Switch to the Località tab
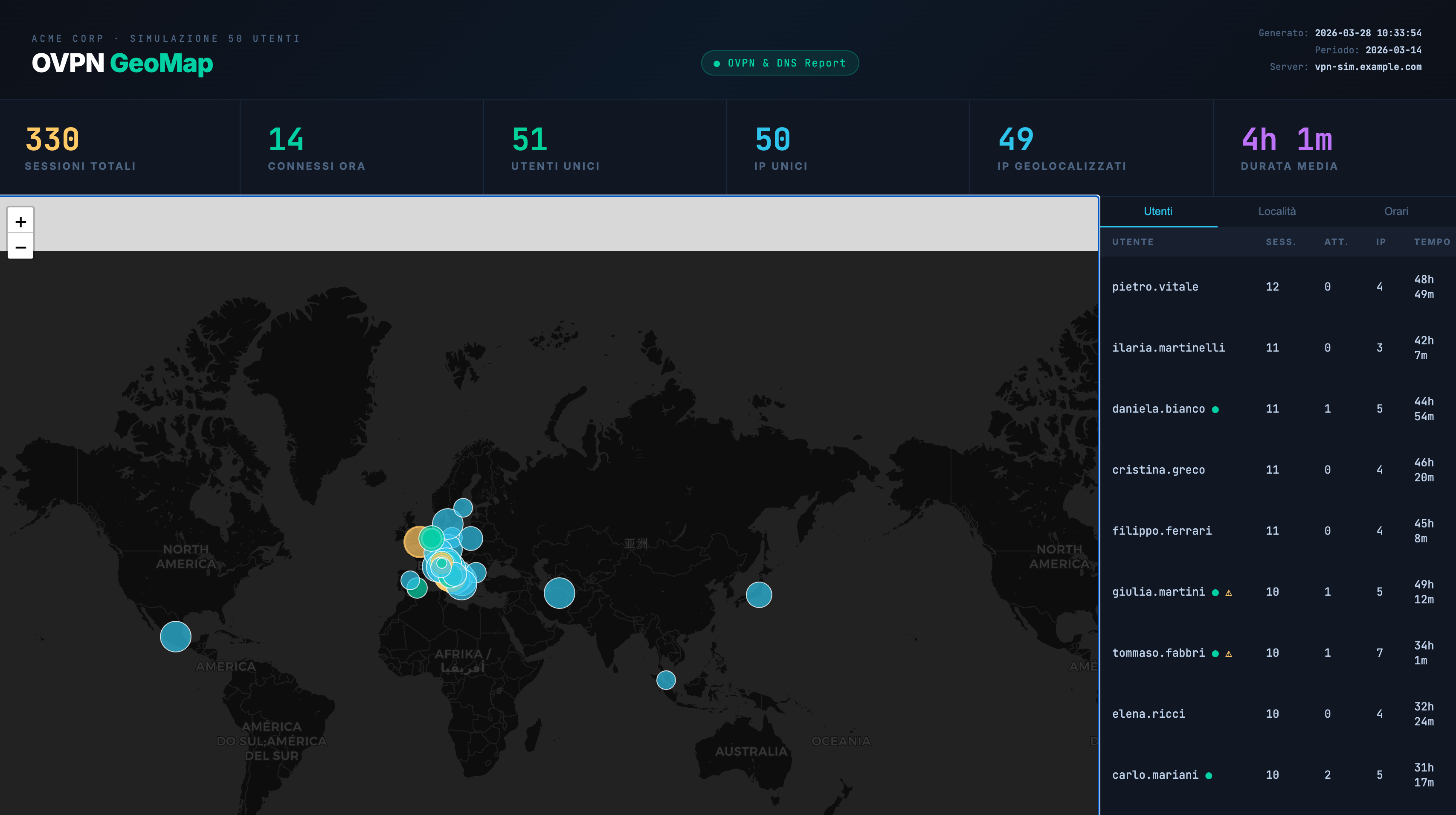The width and height of the screenshot is (1456, 815). pos(1277,212)
